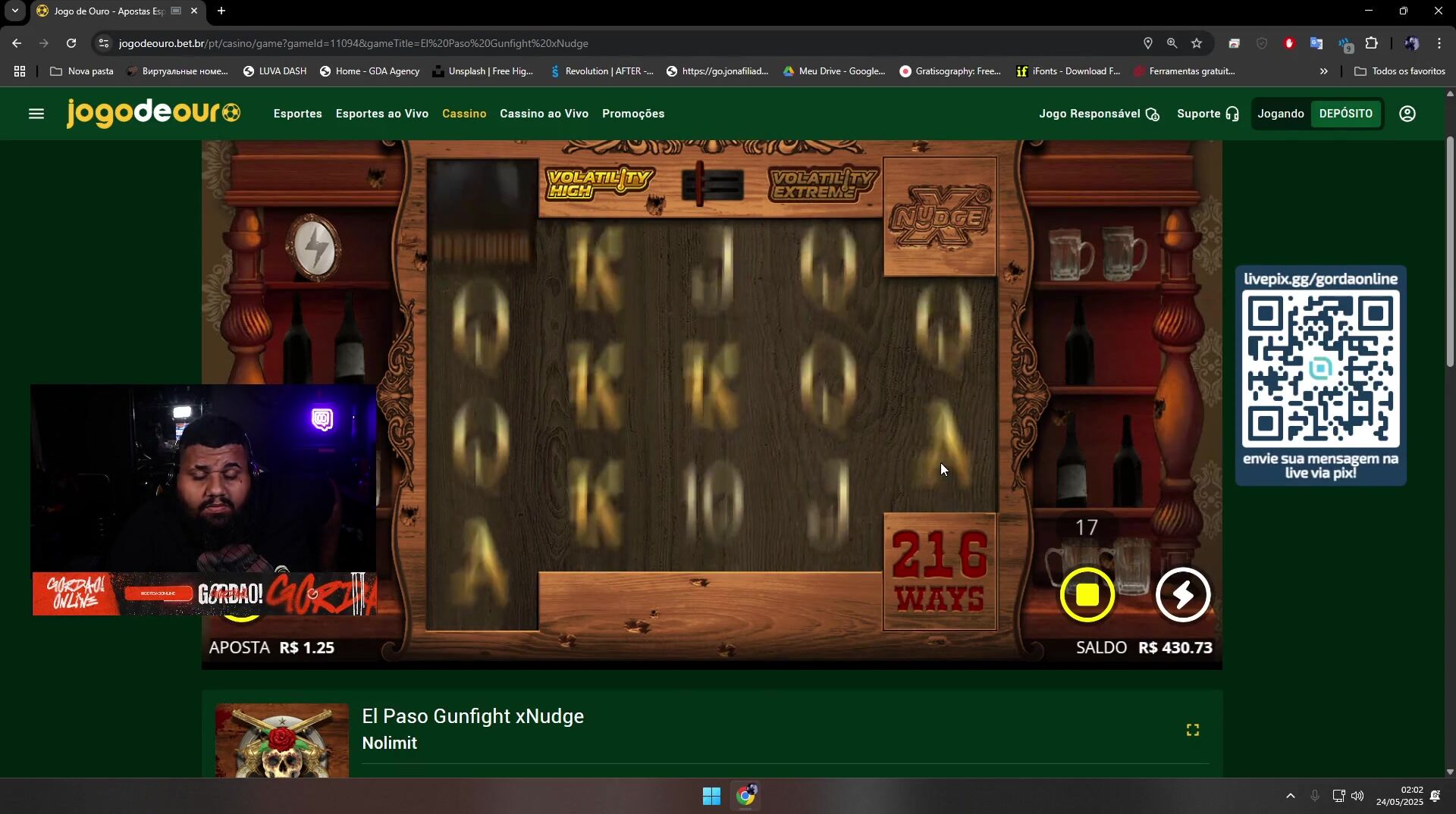Open the Nova pasta bookmark folder
Image resolution: width=1456 pixels, height=814 pixels.
[x=82, y=71]
